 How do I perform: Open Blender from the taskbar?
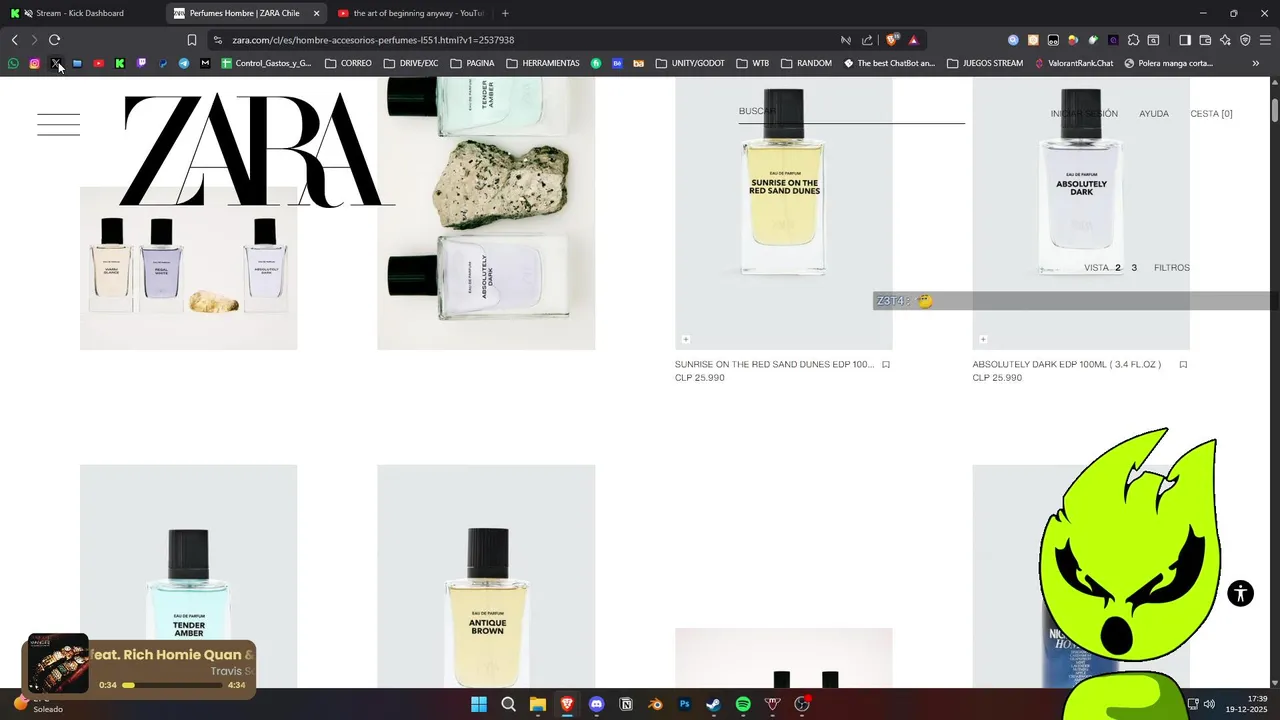click(655, 704)
